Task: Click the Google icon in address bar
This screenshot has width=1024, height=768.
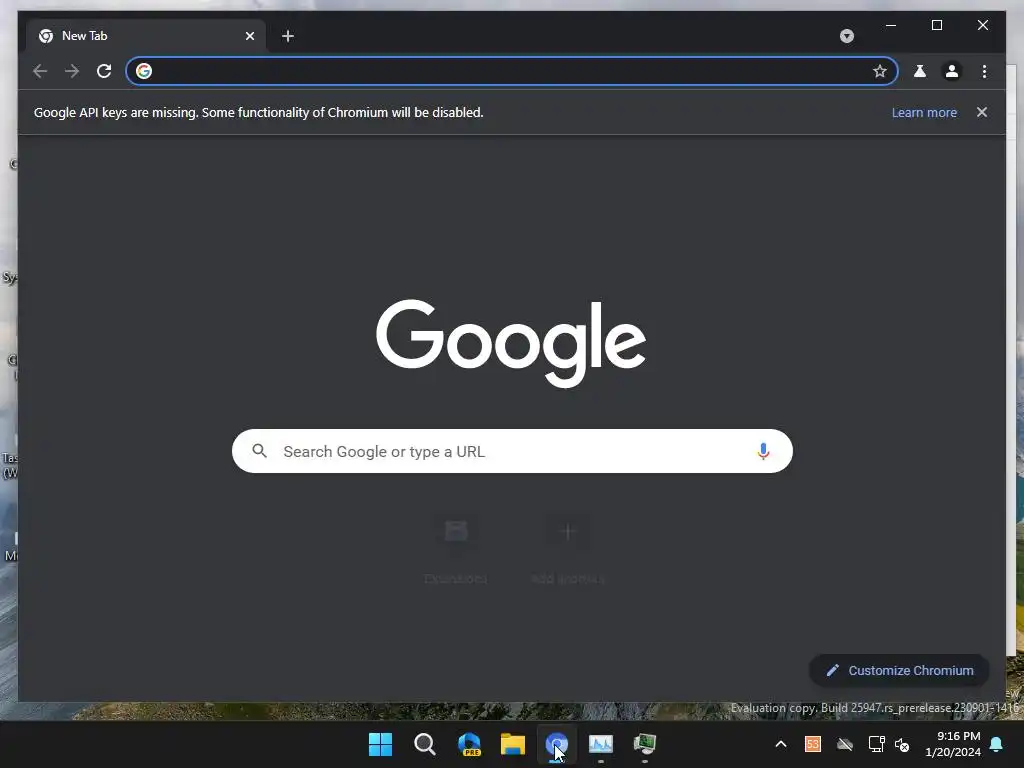Action: pyautogui.click(x=144, y=71)
